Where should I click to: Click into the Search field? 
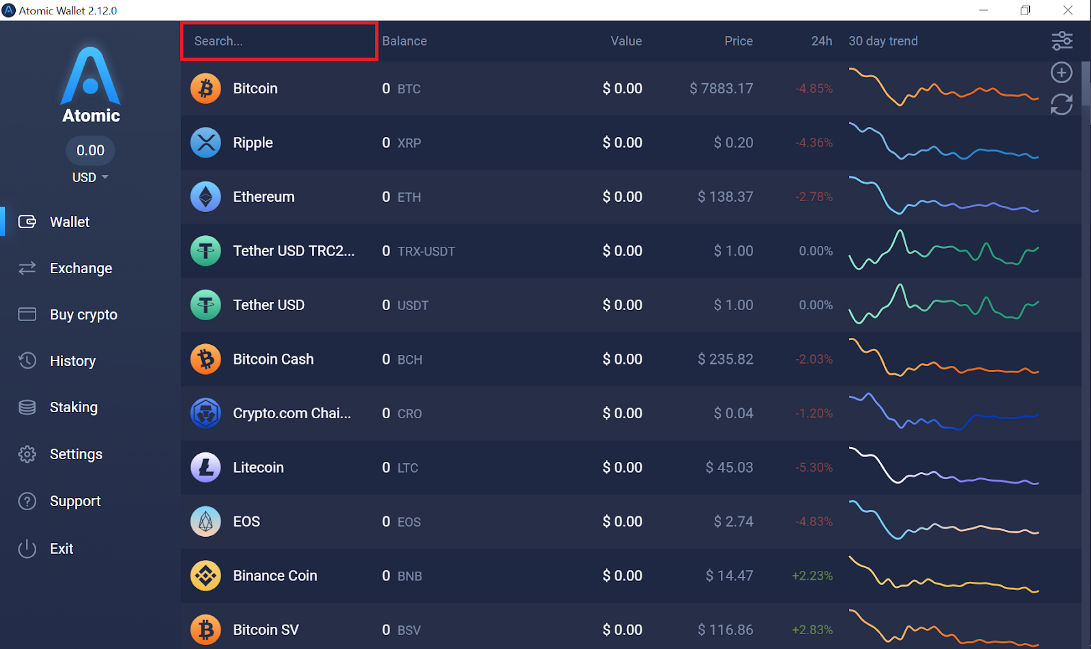[279, 41]
